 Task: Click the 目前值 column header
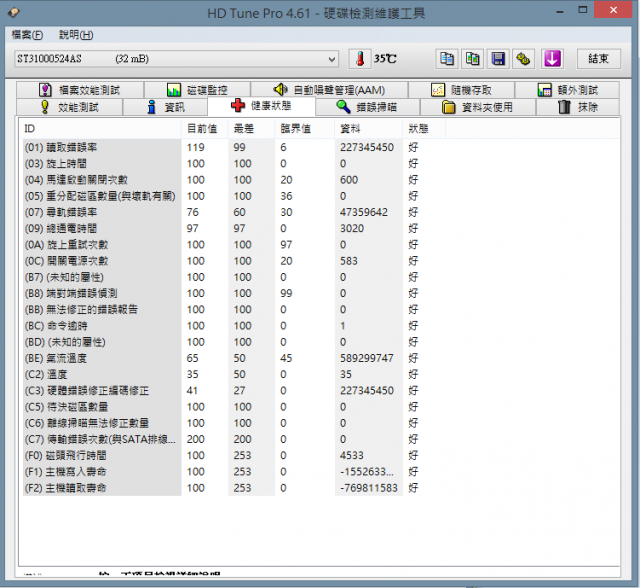click(x=204, y=129)
